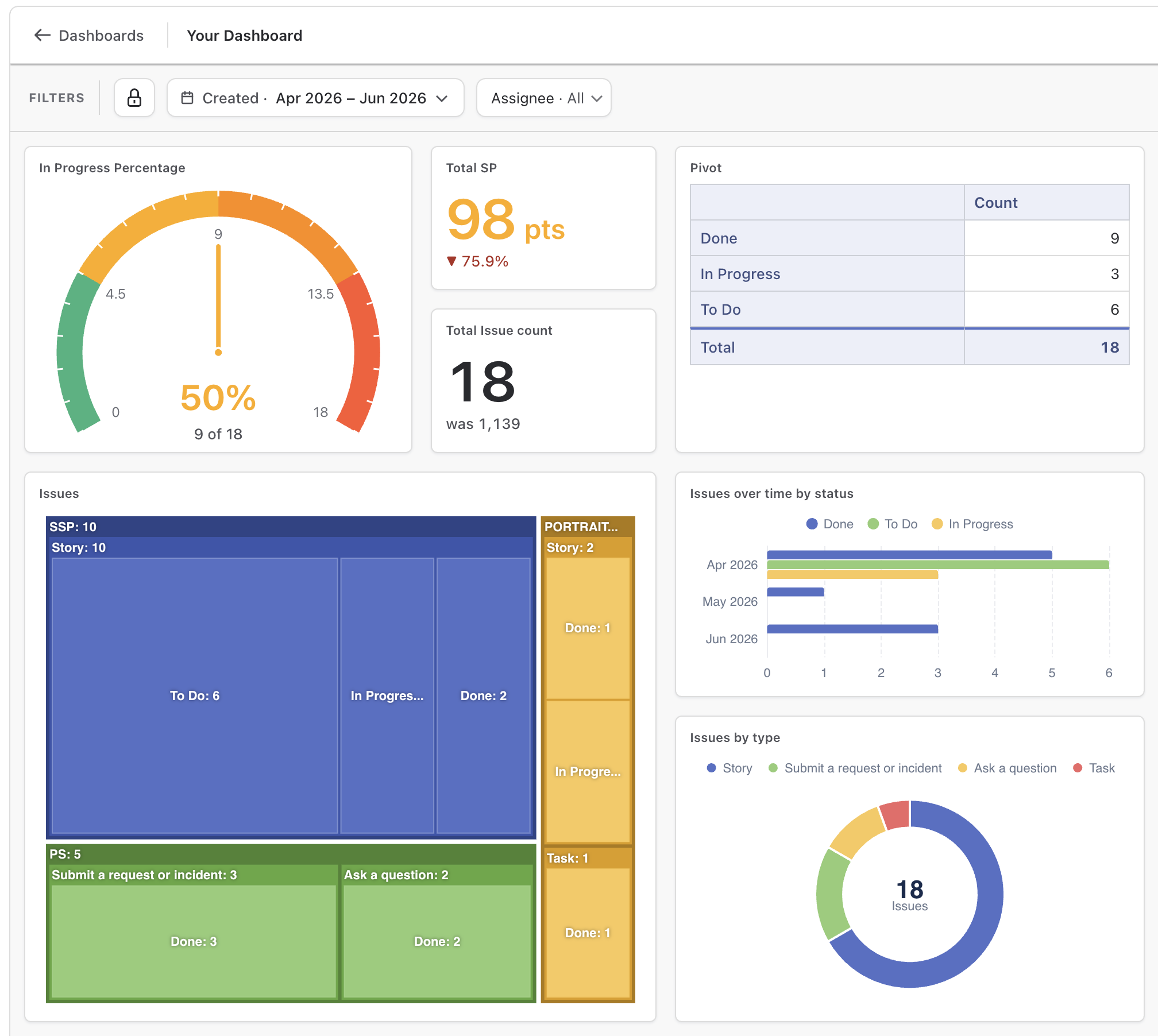Click the PORTRAIT 'In Progre...' tile

point(588,771)
